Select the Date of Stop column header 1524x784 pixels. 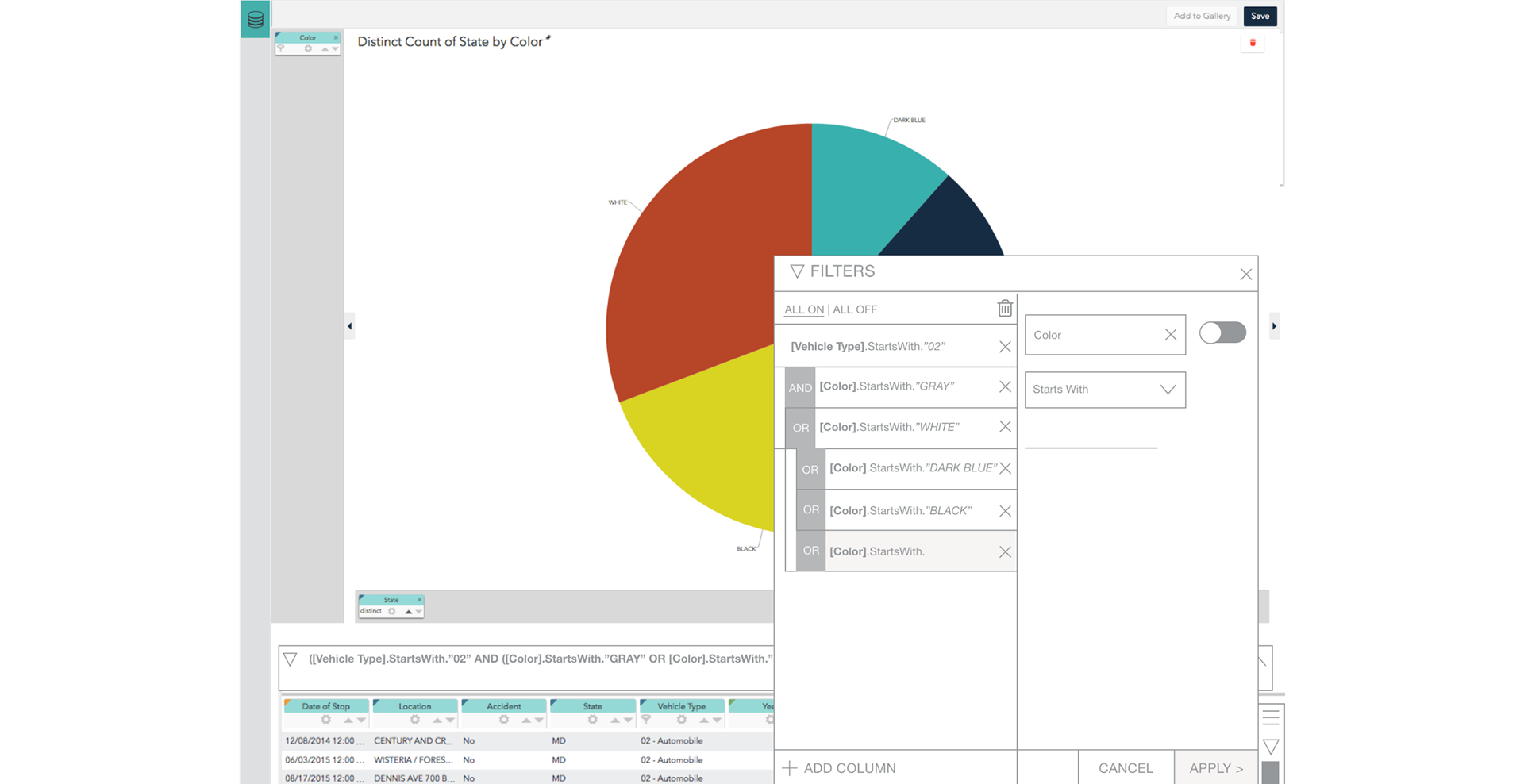click(x=325, y=706)
